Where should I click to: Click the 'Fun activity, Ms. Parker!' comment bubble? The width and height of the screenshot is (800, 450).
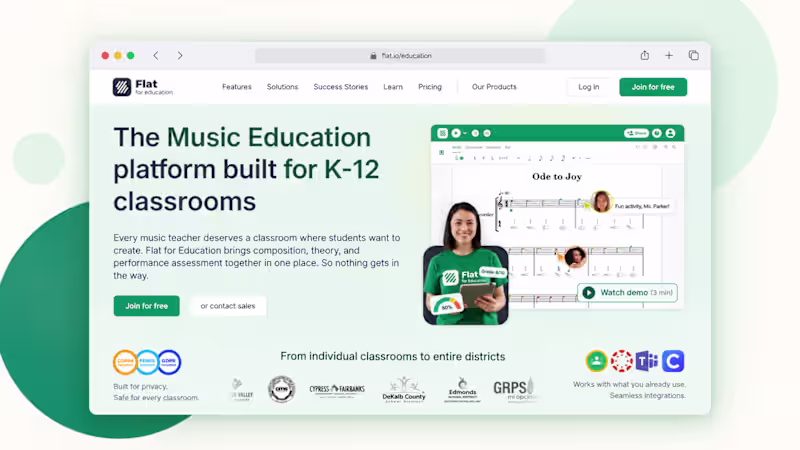[642, 206]
